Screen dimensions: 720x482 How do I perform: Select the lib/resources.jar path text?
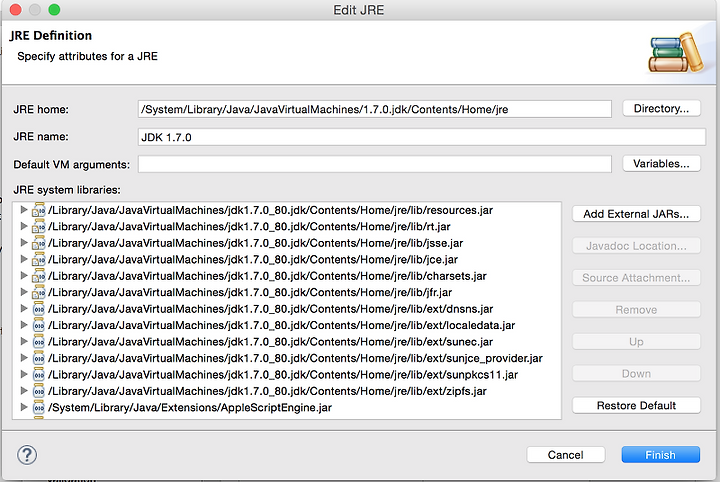pos(270,210)
